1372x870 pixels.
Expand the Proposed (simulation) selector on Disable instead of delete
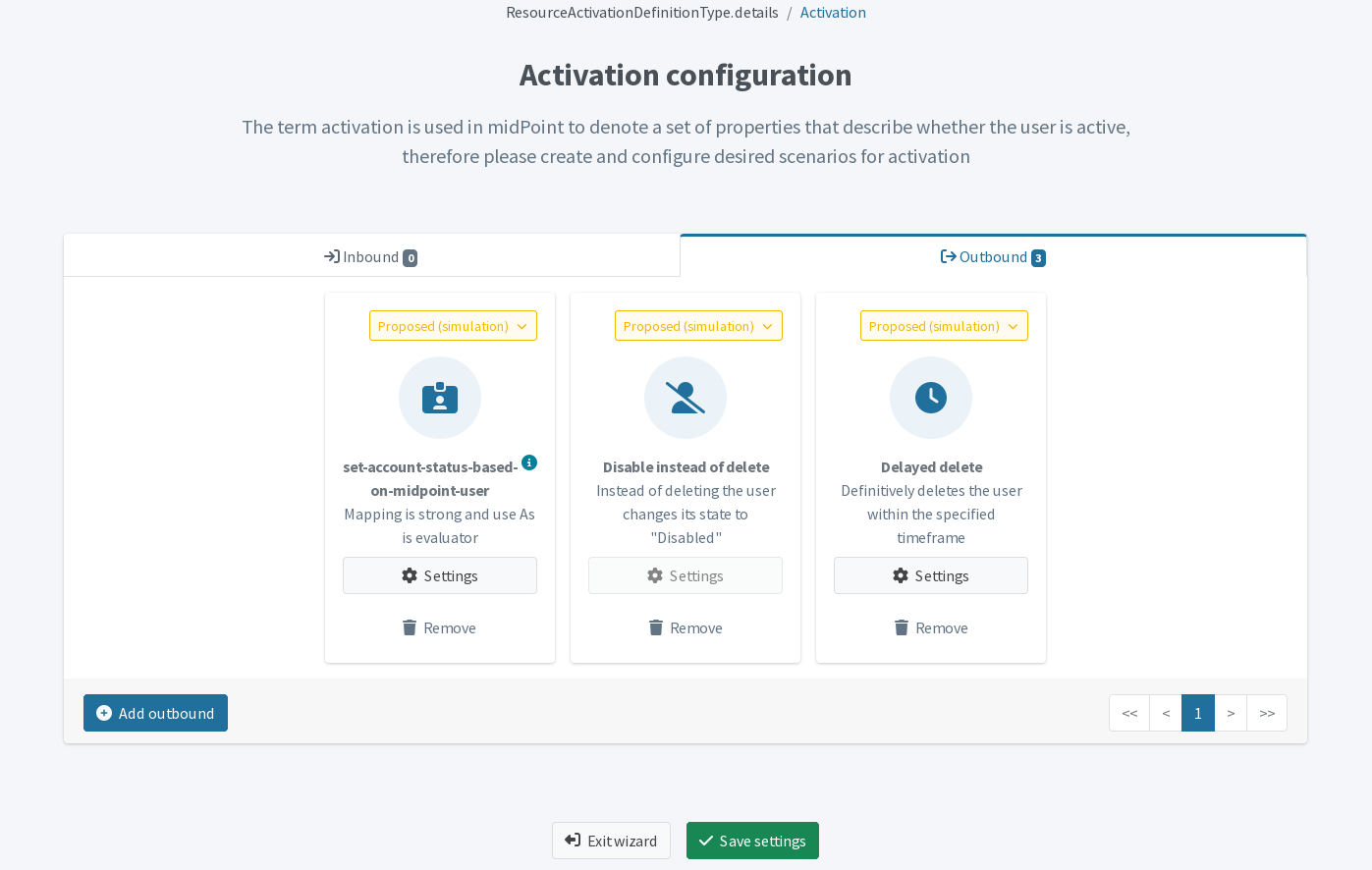coord(698,325)
